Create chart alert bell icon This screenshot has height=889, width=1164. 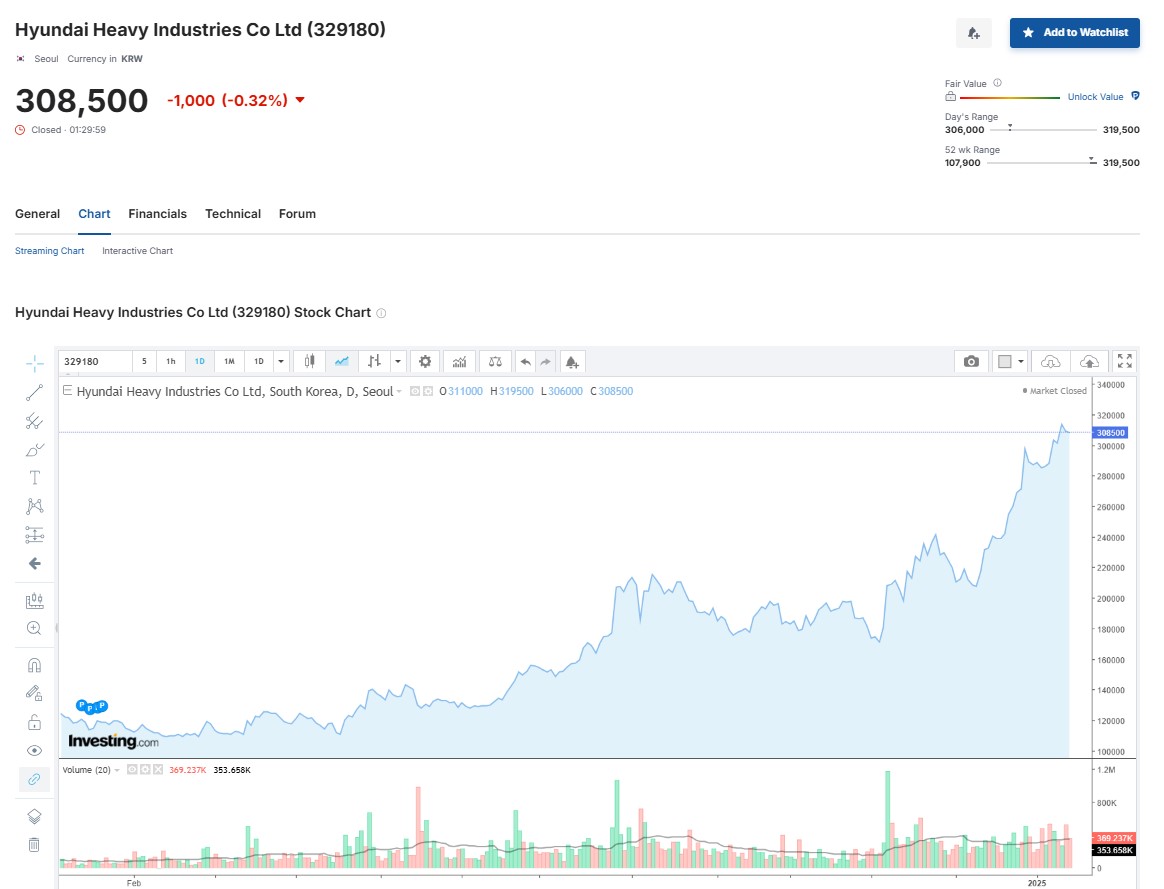(572, 361)
